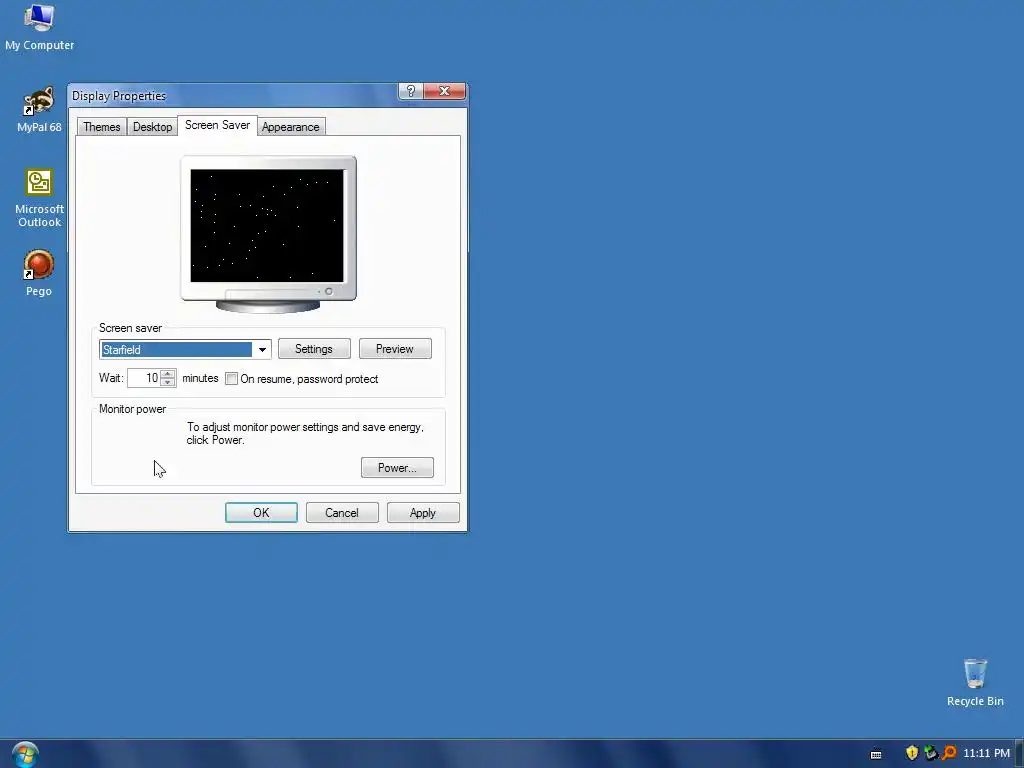Click the Show Desktop strip beside the clock
This screenshot has width=1024, height=768.
pyautogui.click(x=1019, y=754)
